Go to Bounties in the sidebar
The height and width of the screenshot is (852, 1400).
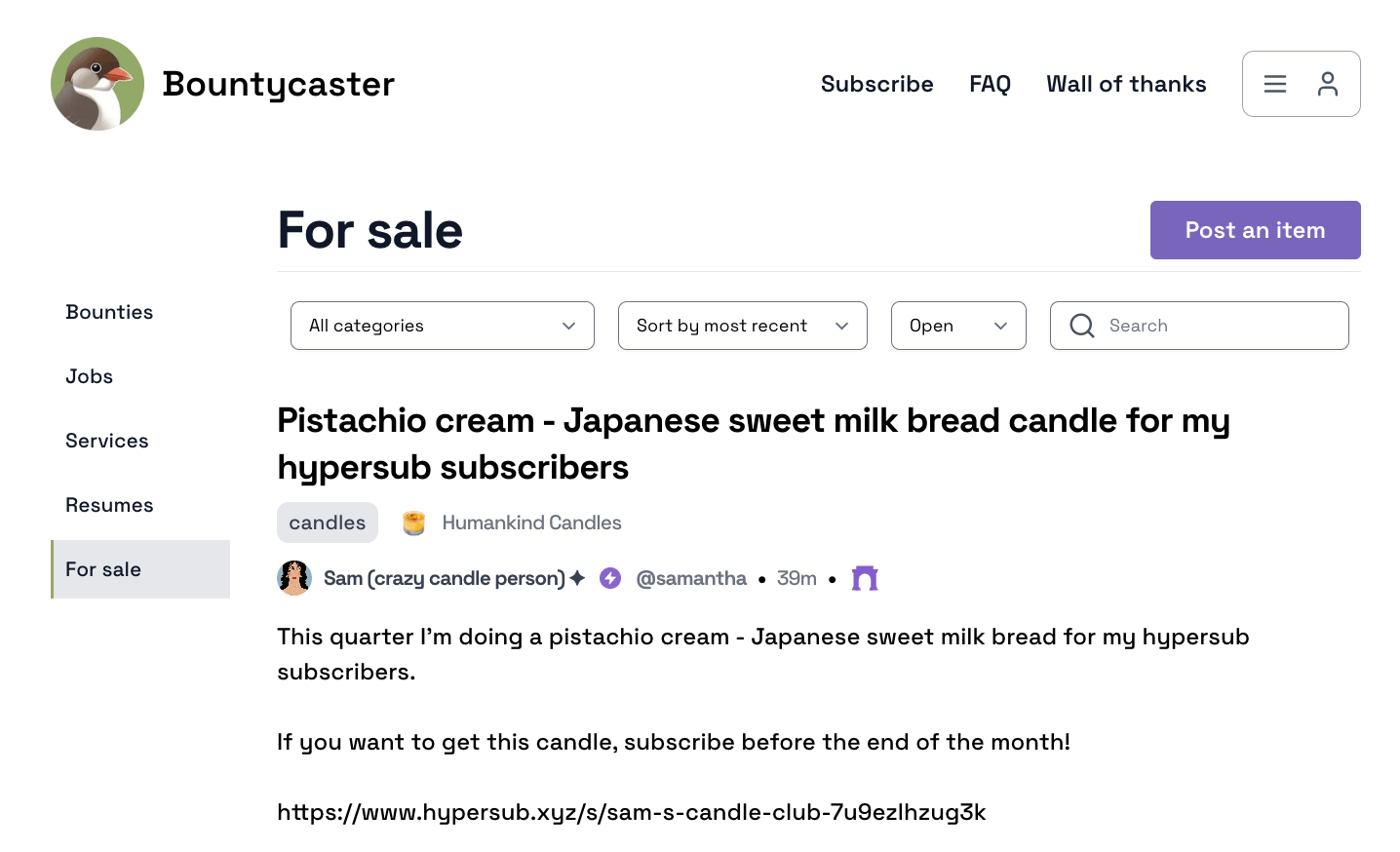(x=109, y=312)
